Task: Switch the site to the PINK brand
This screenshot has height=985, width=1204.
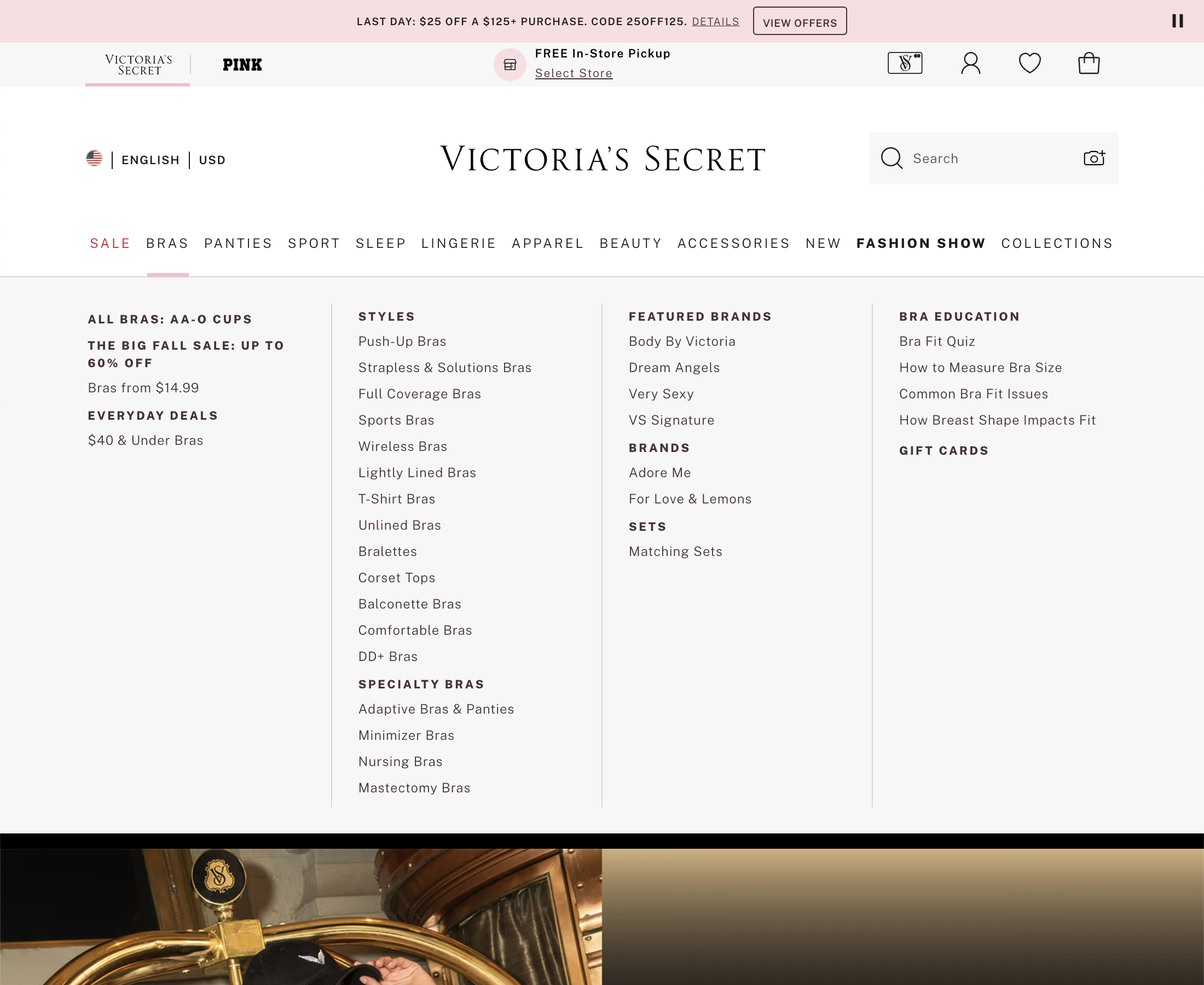Action: click(x=242, y=64)
